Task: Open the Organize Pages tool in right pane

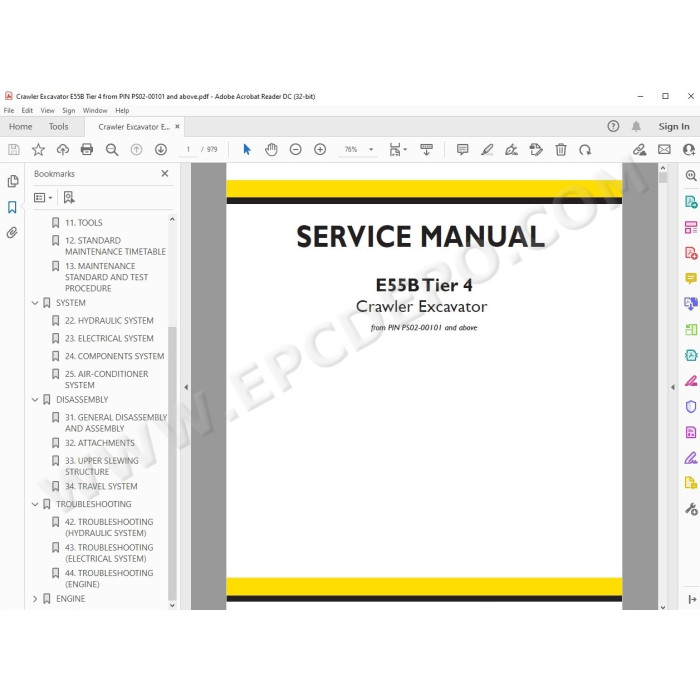Action: [x=691, y=330]
